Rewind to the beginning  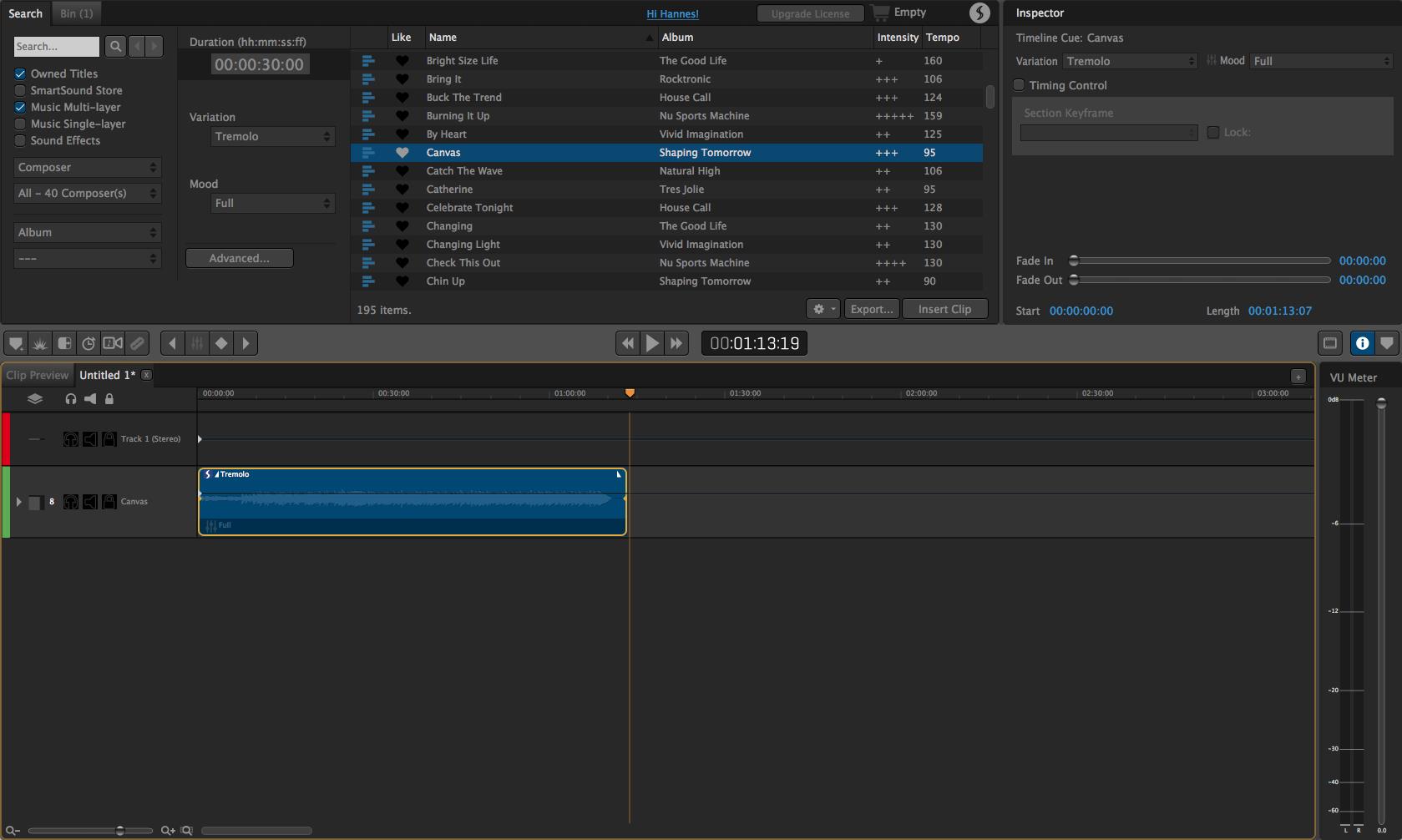628,343
